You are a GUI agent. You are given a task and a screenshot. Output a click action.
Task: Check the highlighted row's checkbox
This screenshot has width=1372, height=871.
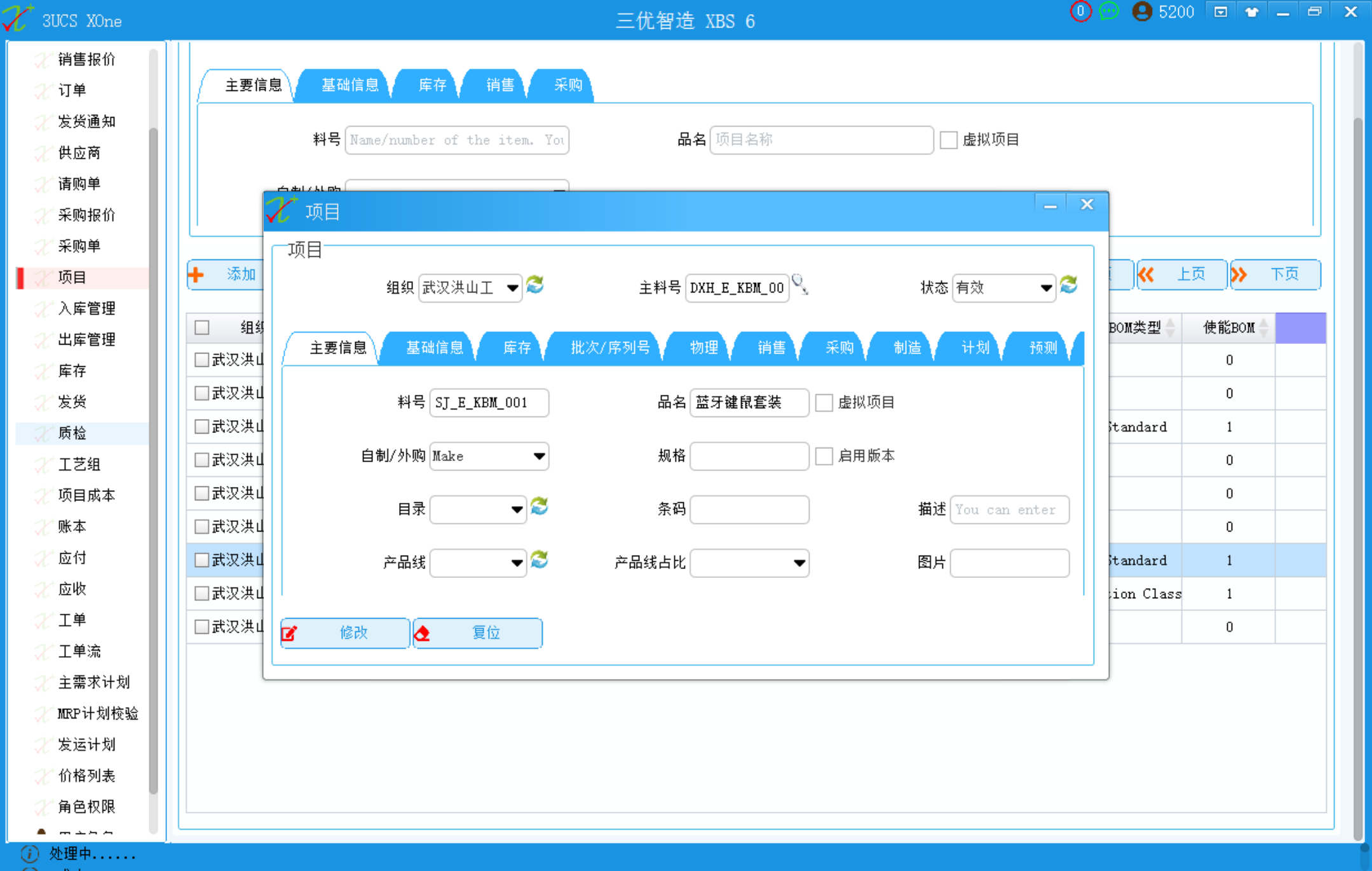tap(202, 560)
